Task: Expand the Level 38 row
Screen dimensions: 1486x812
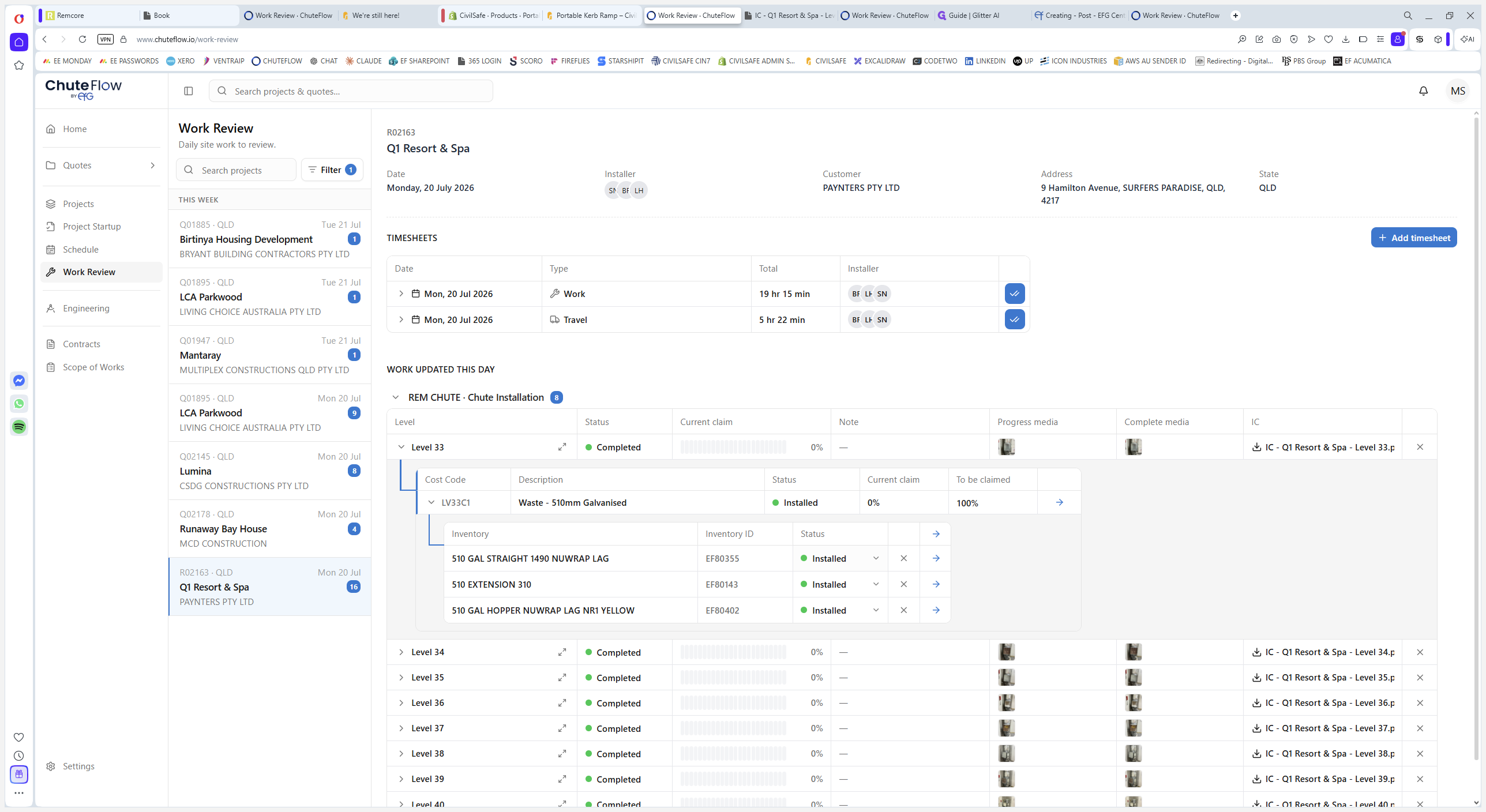Action: 401,753
